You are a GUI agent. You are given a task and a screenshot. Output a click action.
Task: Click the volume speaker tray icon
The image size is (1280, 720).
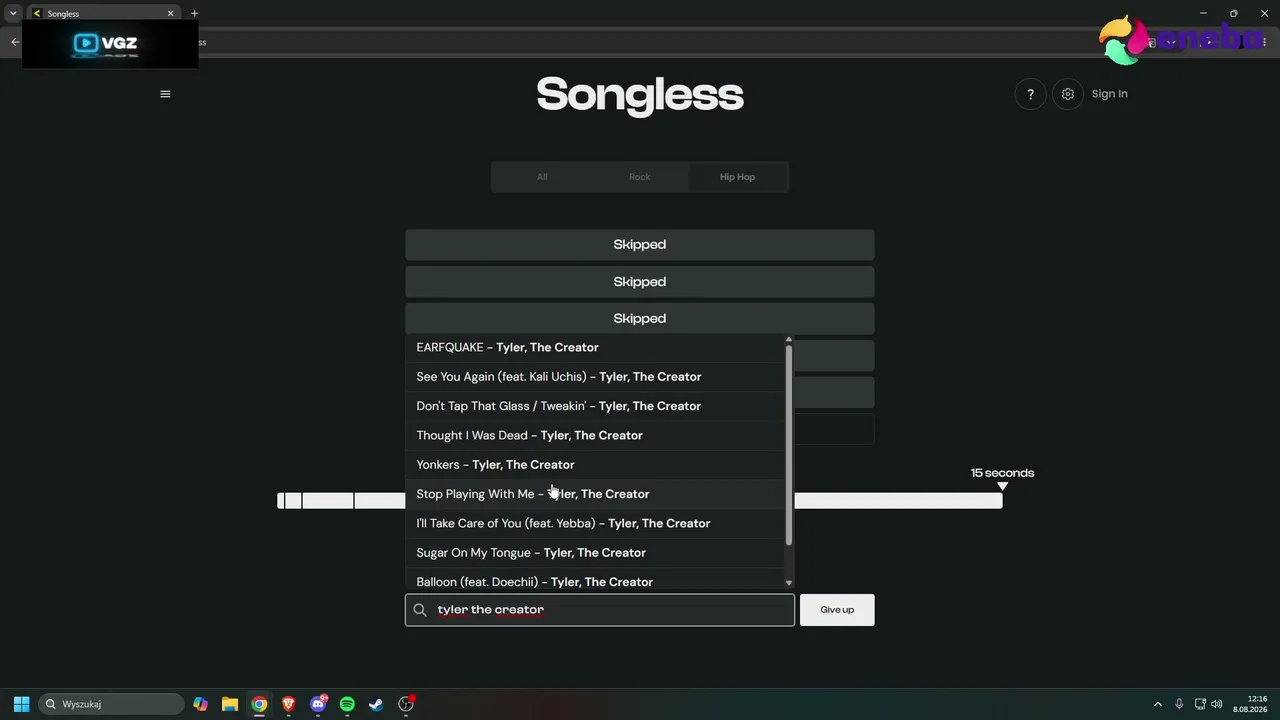click(1217, 704)
